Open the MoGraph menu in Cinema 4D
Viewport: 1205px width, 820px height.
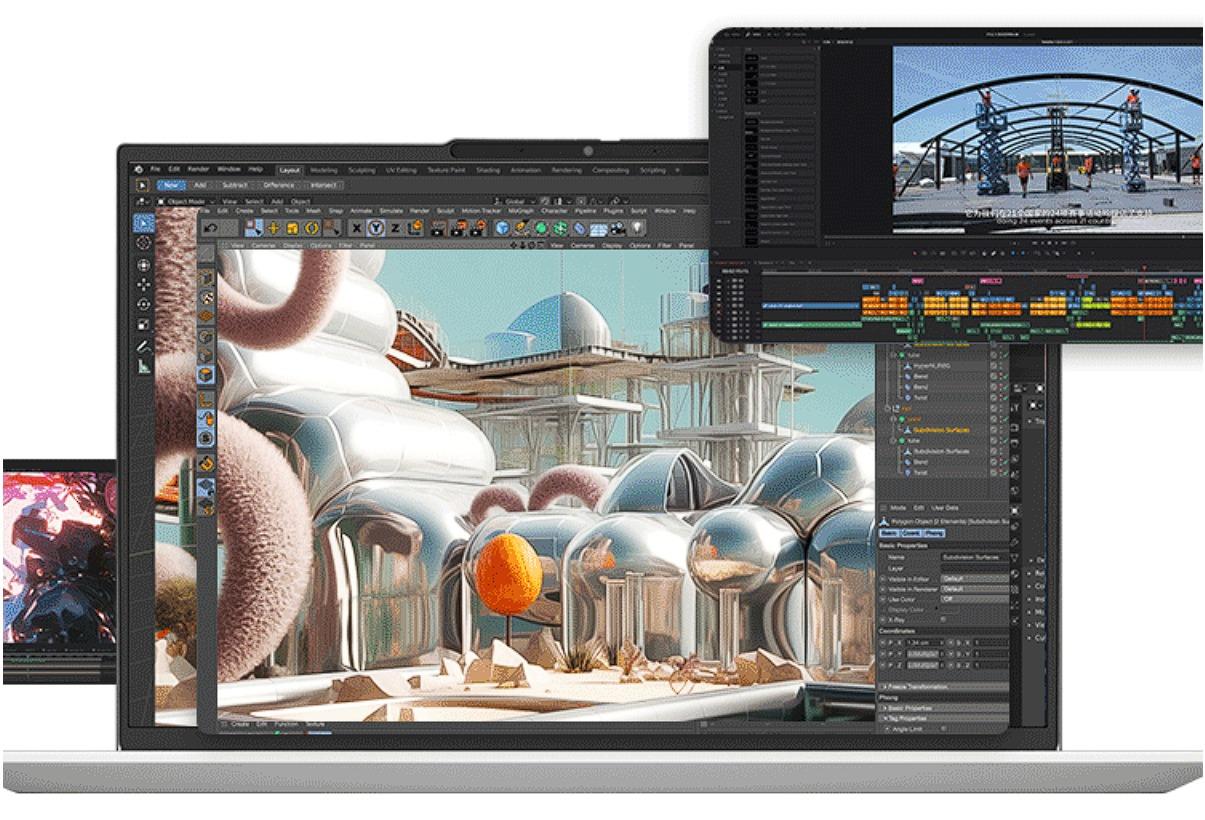(521, 211)
